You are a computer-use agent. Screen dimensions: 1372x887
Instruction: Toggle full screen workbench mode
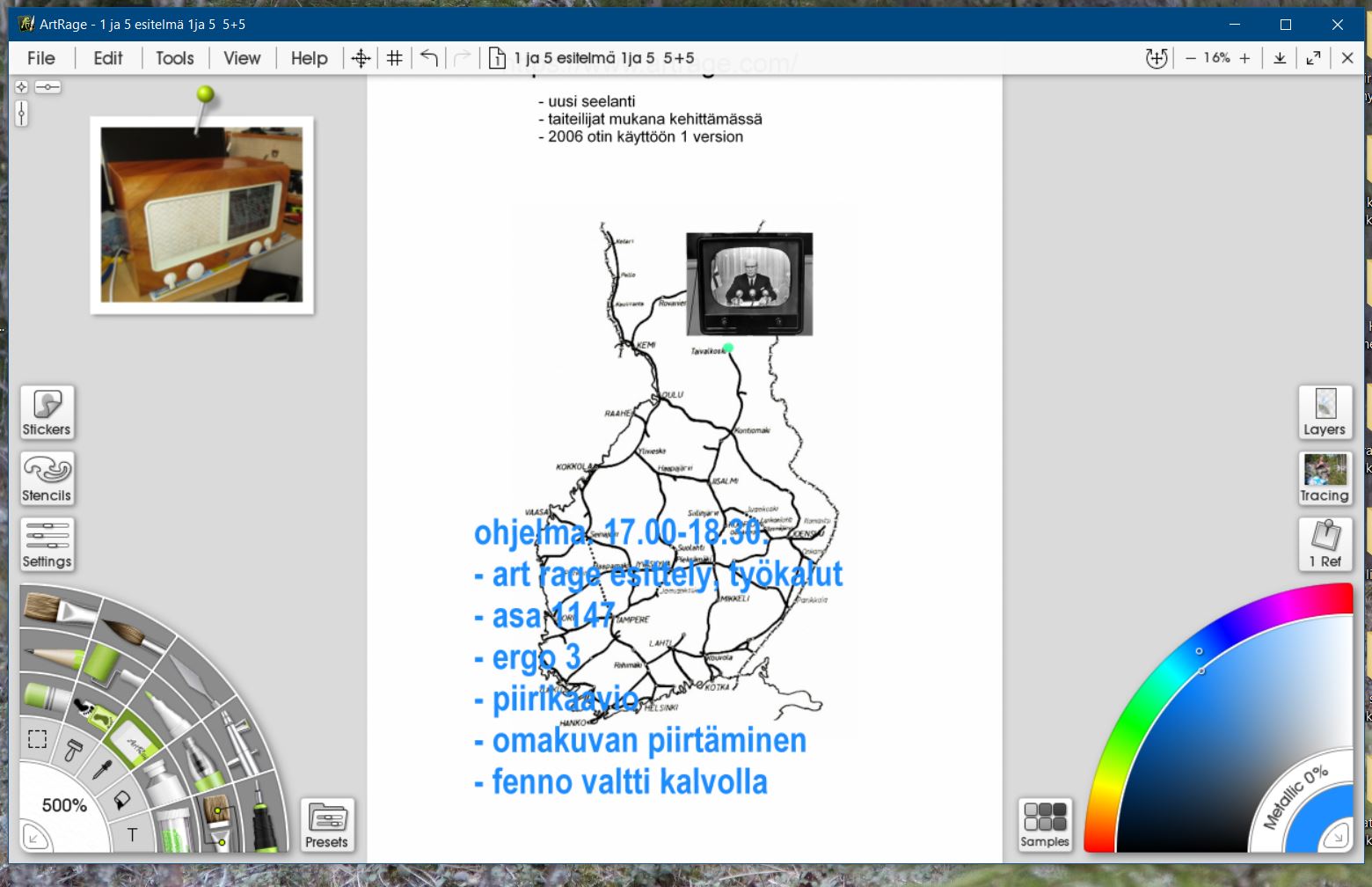click(x=1313, y=58)
